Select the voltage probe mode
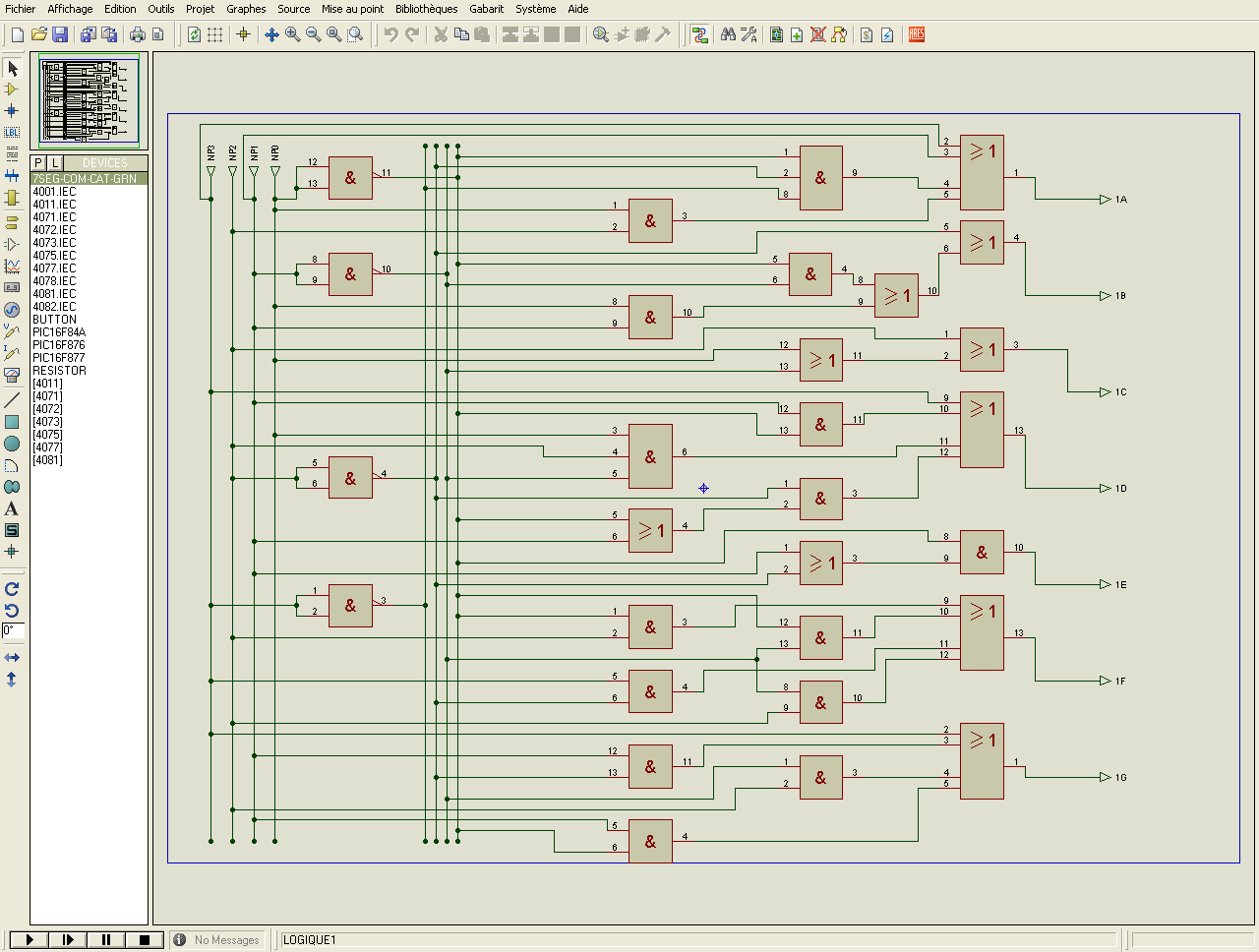Image resolution: width=1259 pixels, height=952 pixels. pyautogui.click(x=12, y=330)
